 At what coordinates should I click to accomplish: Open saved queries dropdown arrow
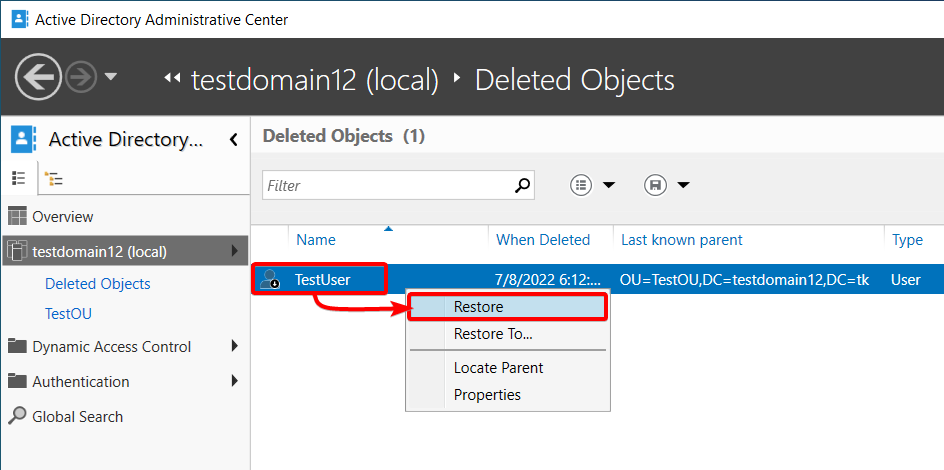click(683, 185)
